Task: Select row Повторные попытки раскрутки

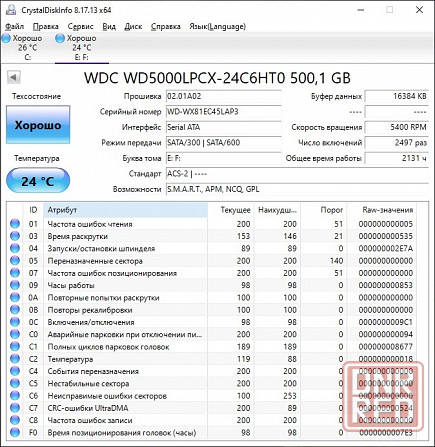Action: tap(212, 297)
